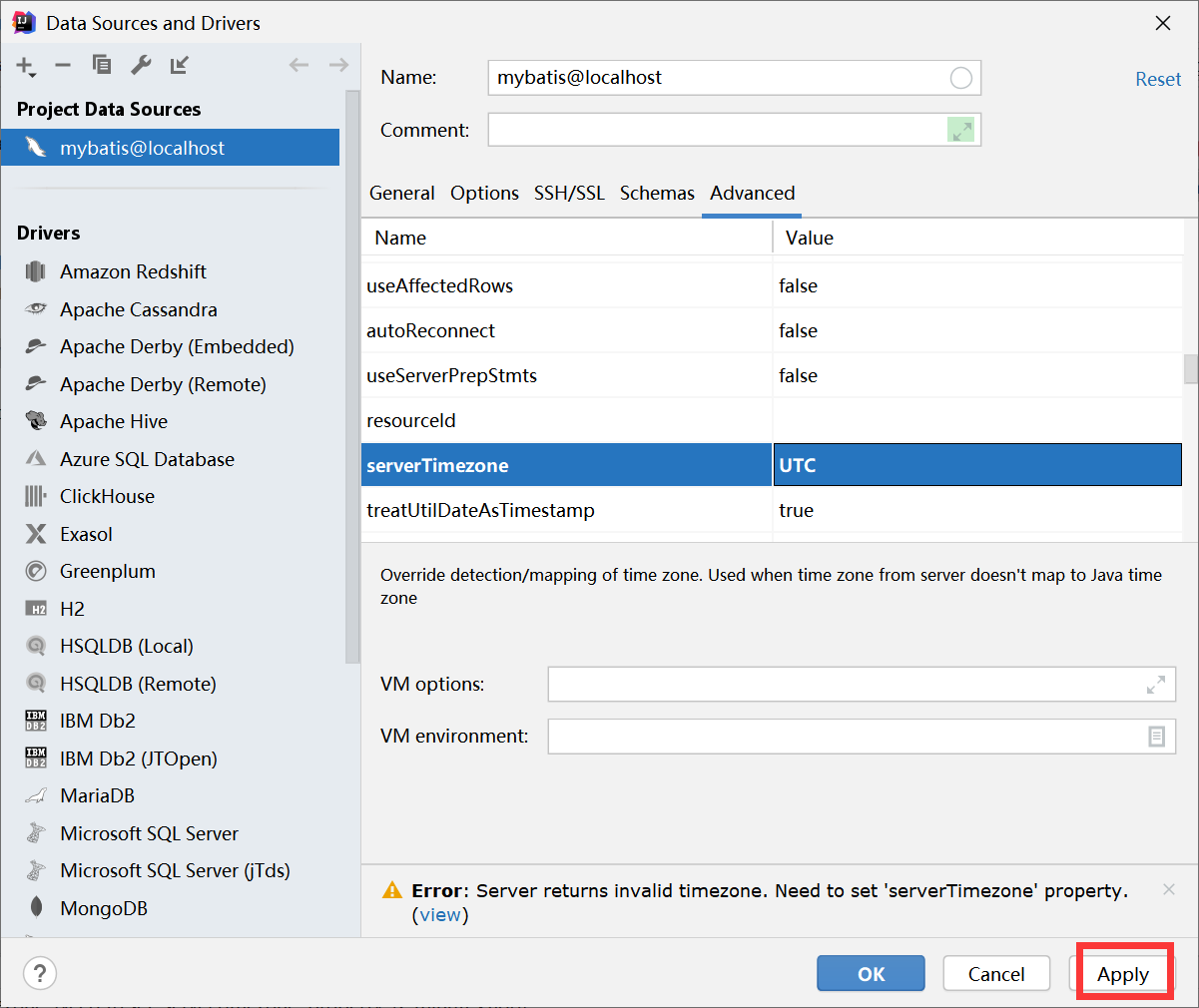The width and height of the screenshot is (1199, 1008).
Task: Select mybatis@localhost data source
Action: click(170, 148)
